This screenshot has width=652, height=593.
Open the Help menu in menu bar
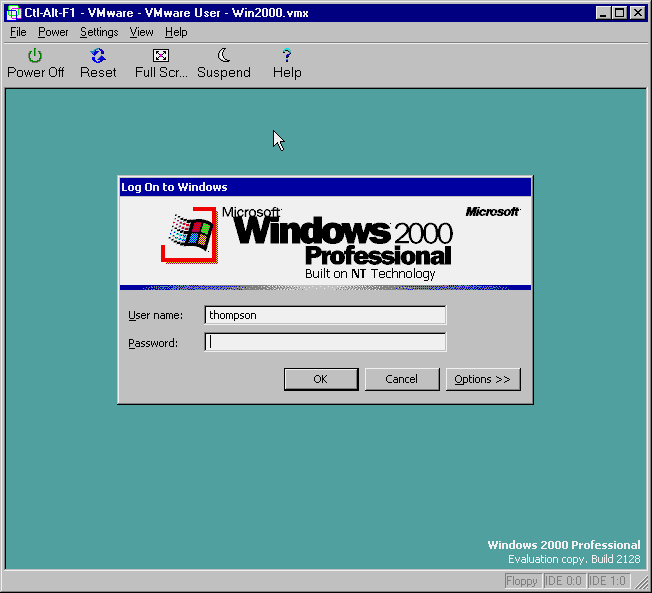[x=176, y=32]
